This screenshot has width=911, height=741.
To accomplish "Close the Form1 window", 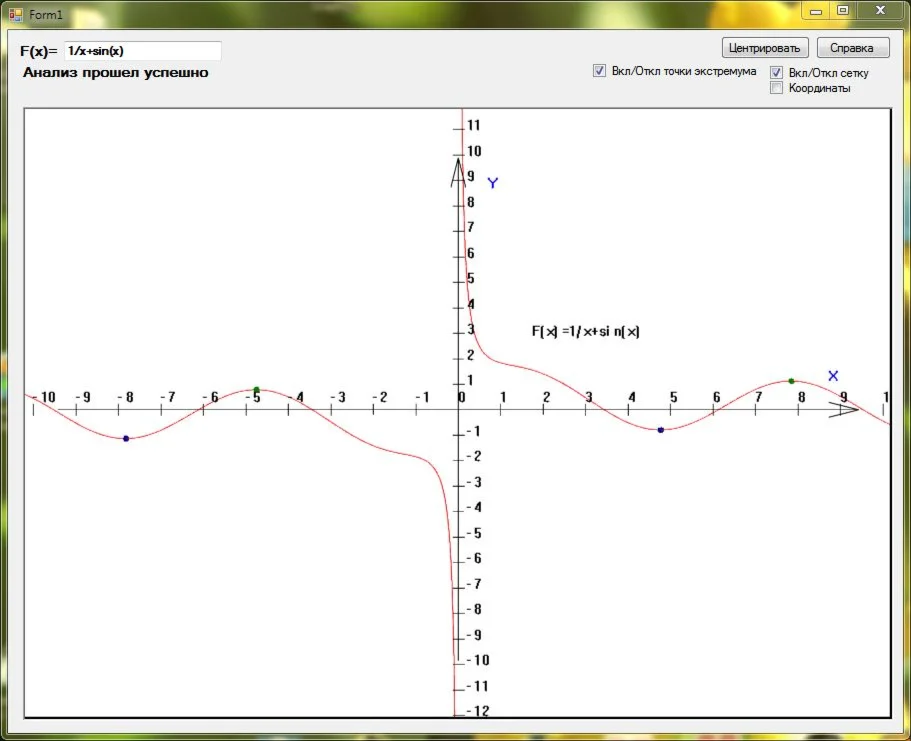I will pyautogui.click(x=880, y=10).
